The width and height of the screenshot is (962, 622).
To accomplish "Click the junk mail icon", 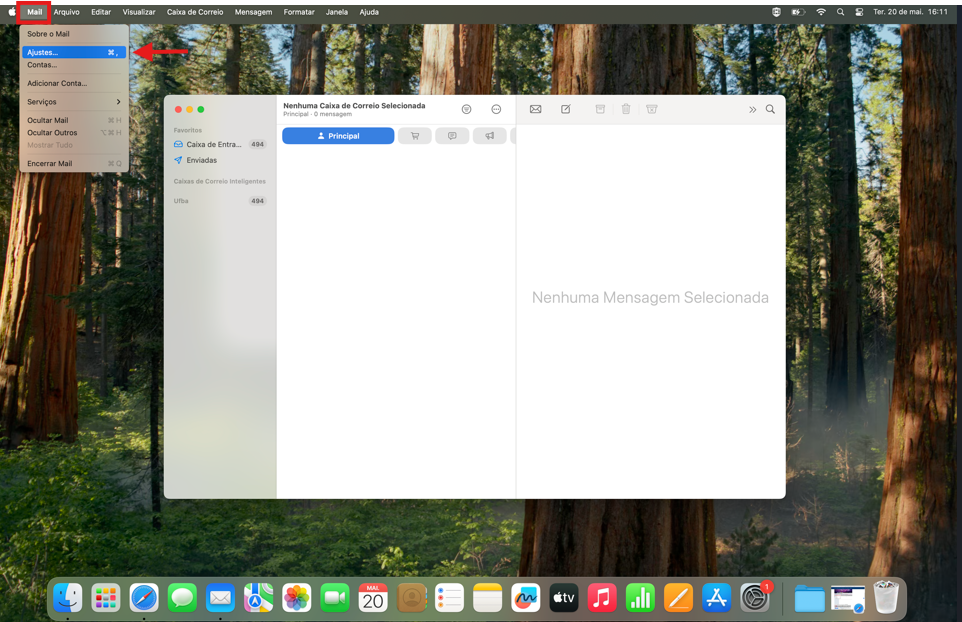I will [x=652, y=109].
